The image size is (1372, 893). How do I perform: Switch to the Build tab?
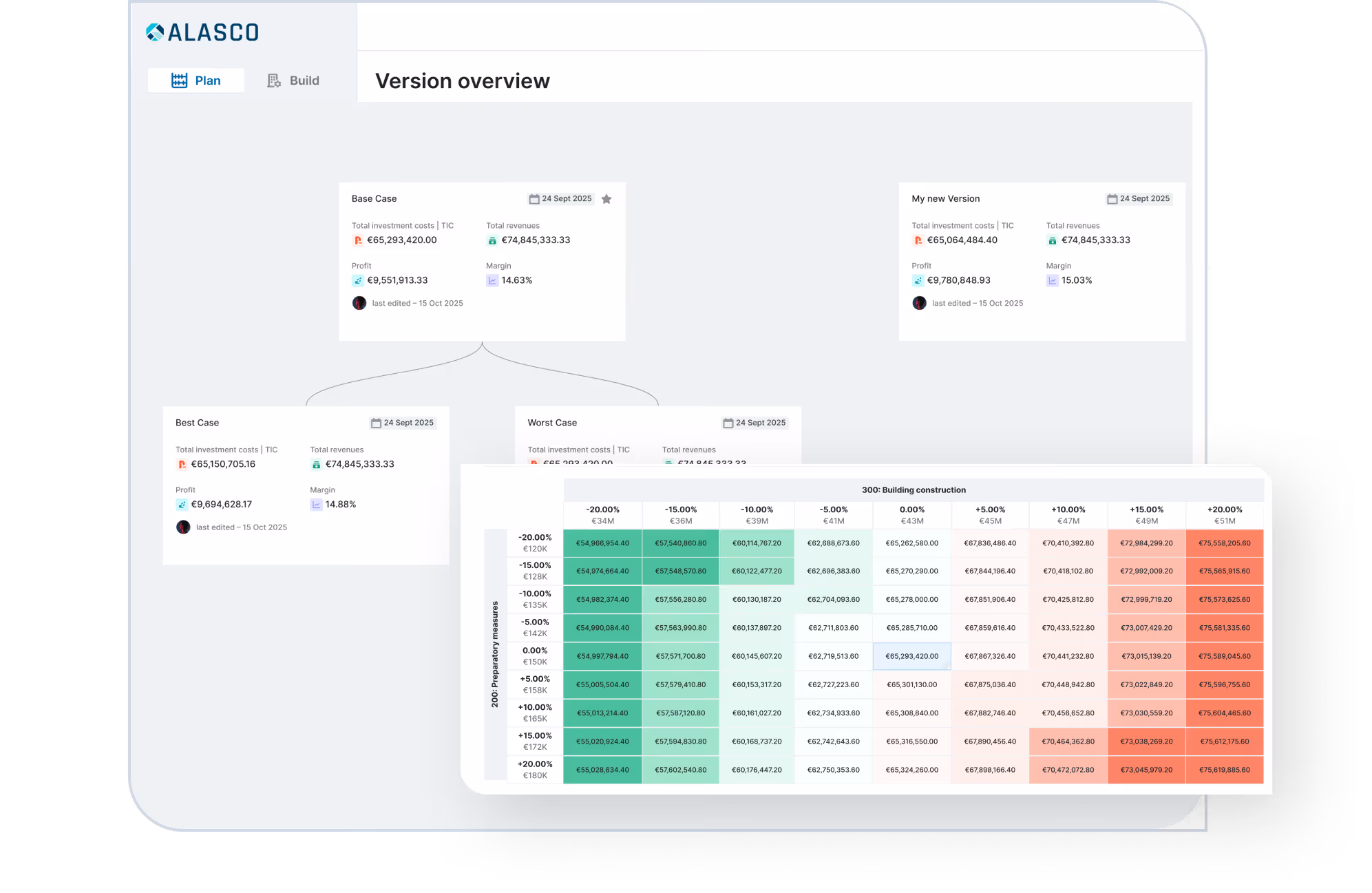tap(293, 81)
